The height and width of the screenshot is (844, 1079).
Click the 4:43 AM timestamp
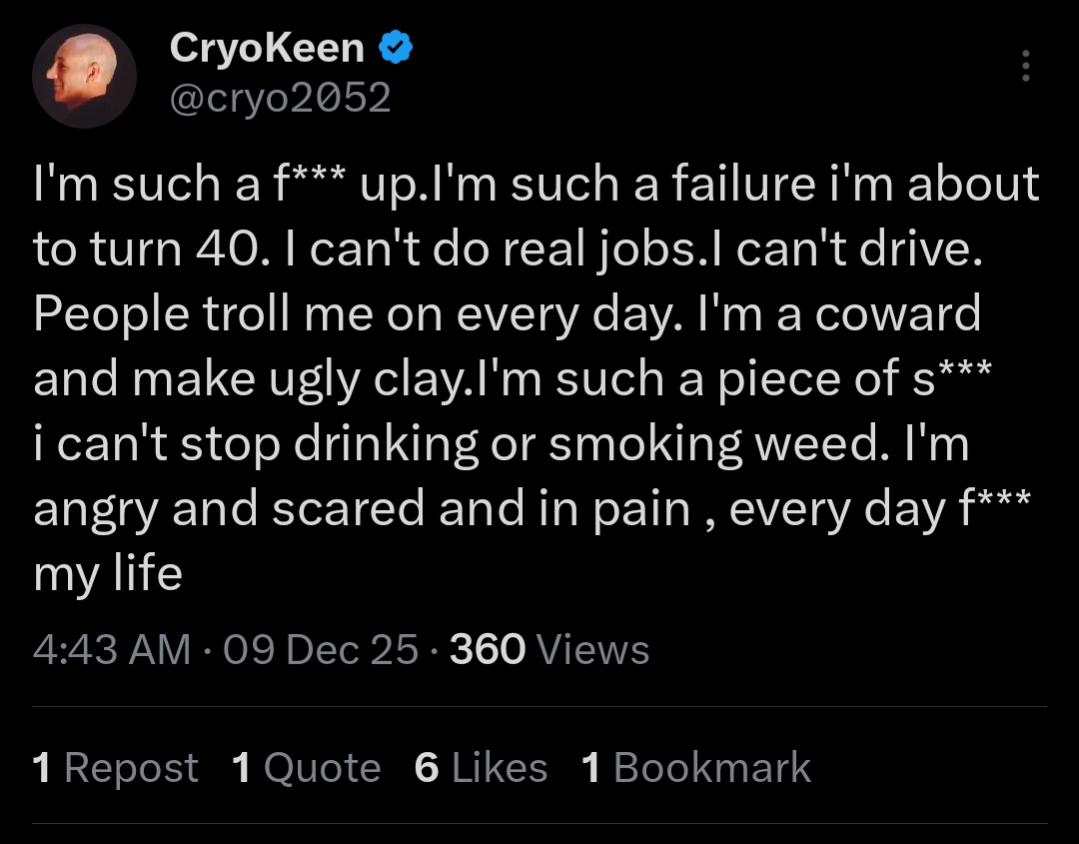point(111,649)
